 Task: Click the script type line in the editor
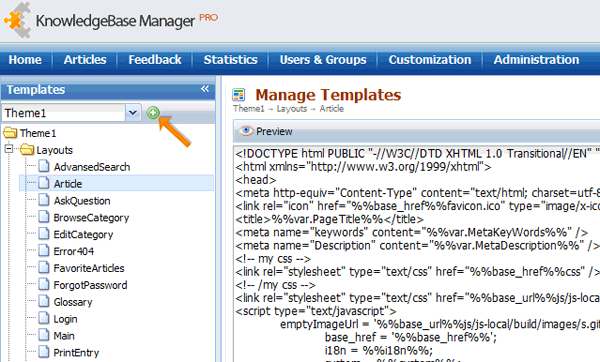(316, 311)
